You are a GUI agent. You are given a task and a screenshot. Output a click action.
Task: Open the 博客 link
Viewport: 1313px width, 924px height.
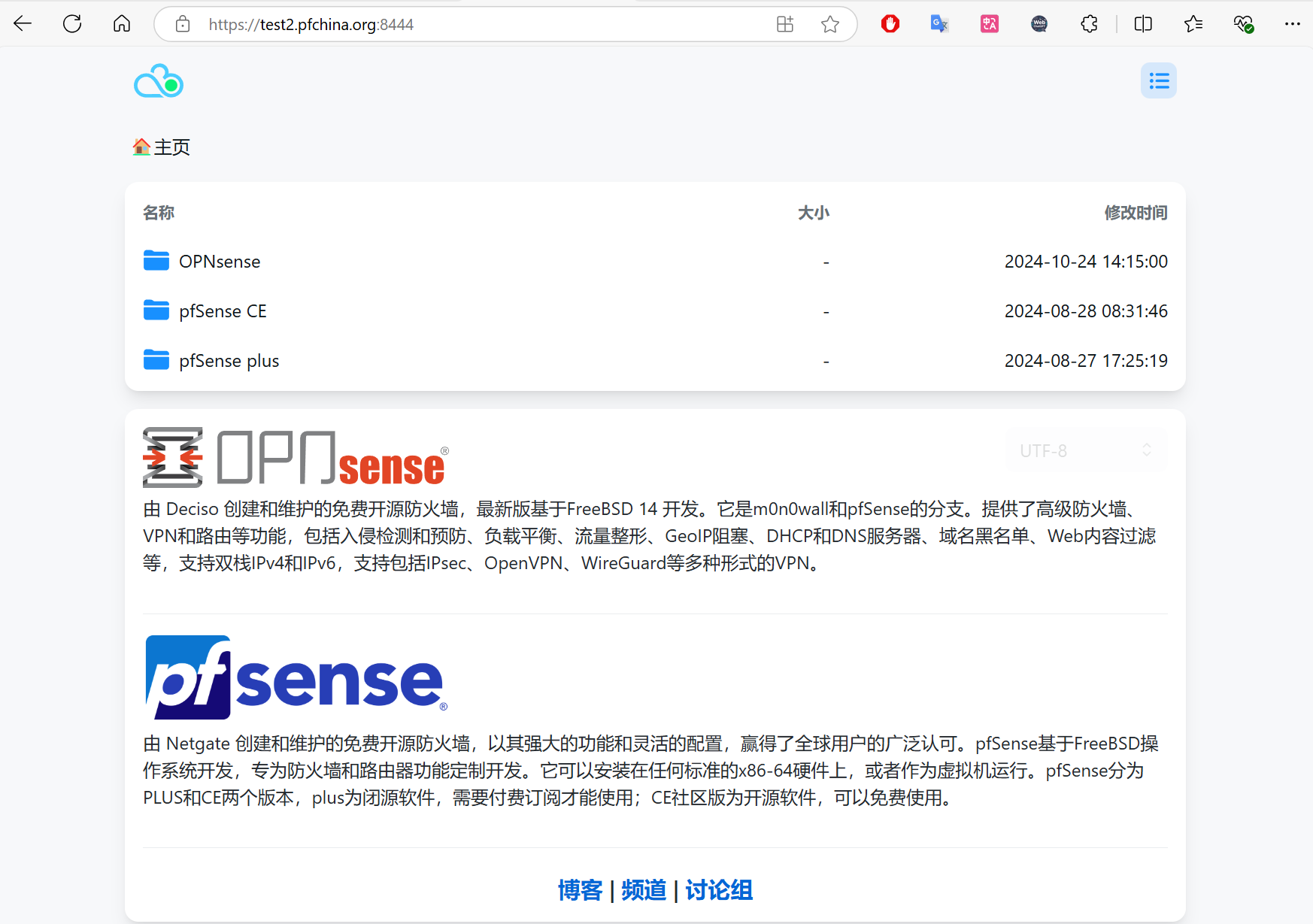tap(580, 890)
